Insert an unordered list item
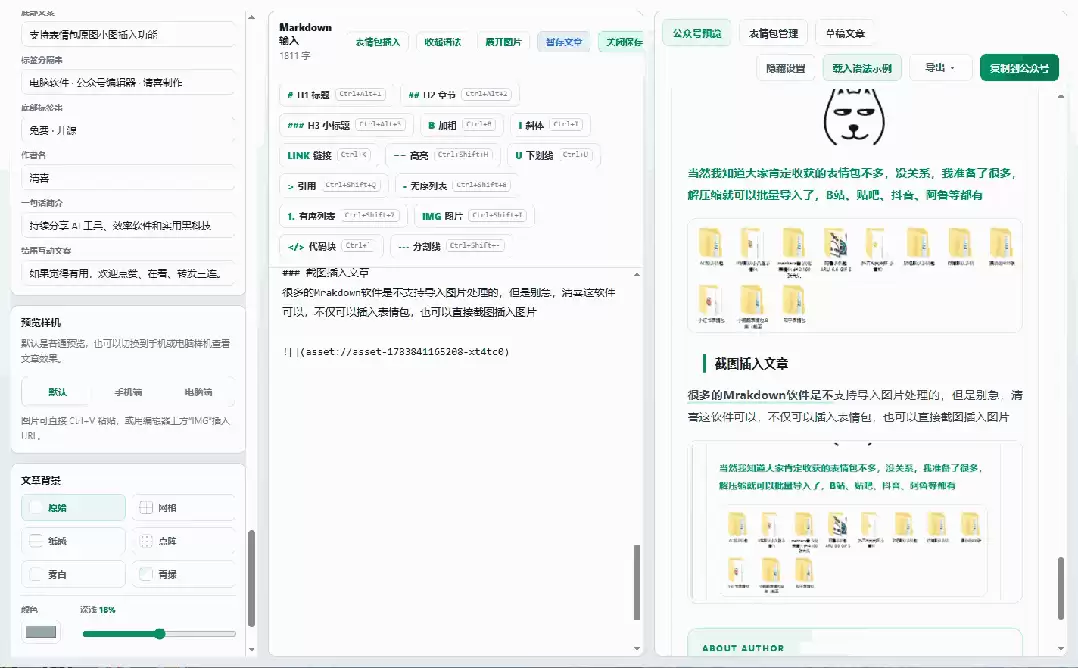 [456, 186]
